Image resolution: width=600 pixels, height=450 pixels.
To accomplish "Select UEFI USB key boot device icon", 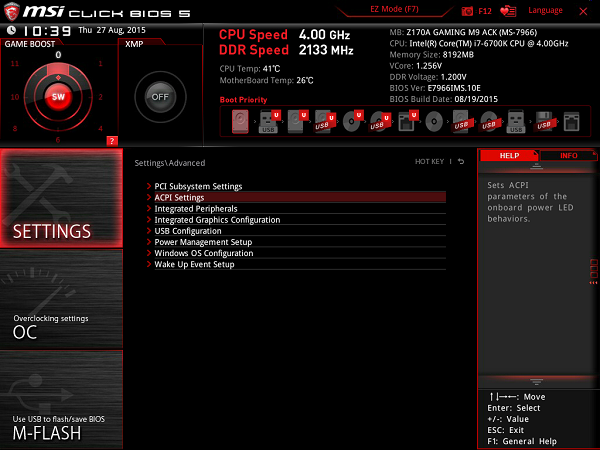I will 269,122.
